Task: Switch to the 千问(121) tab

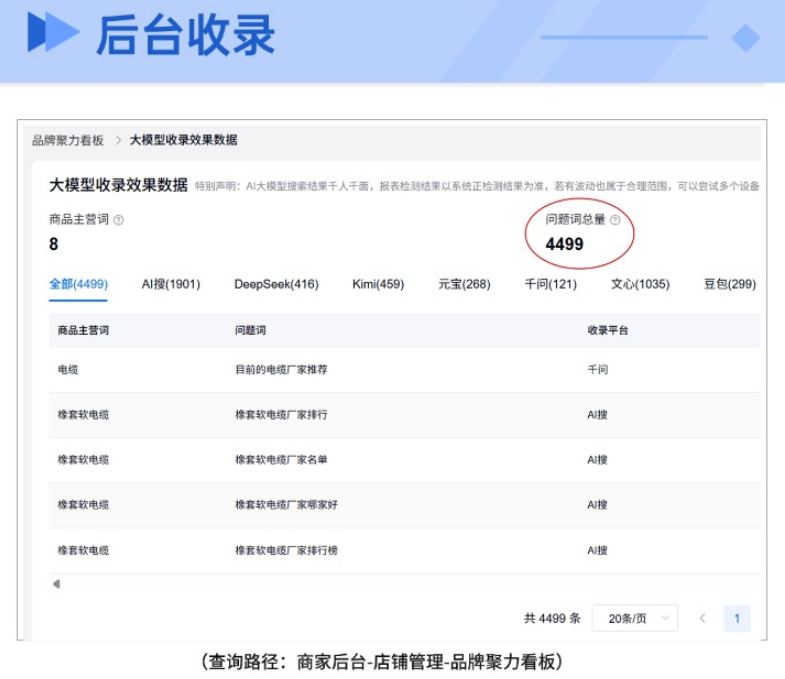Action: pyautogui.click(x=550, y=284)
